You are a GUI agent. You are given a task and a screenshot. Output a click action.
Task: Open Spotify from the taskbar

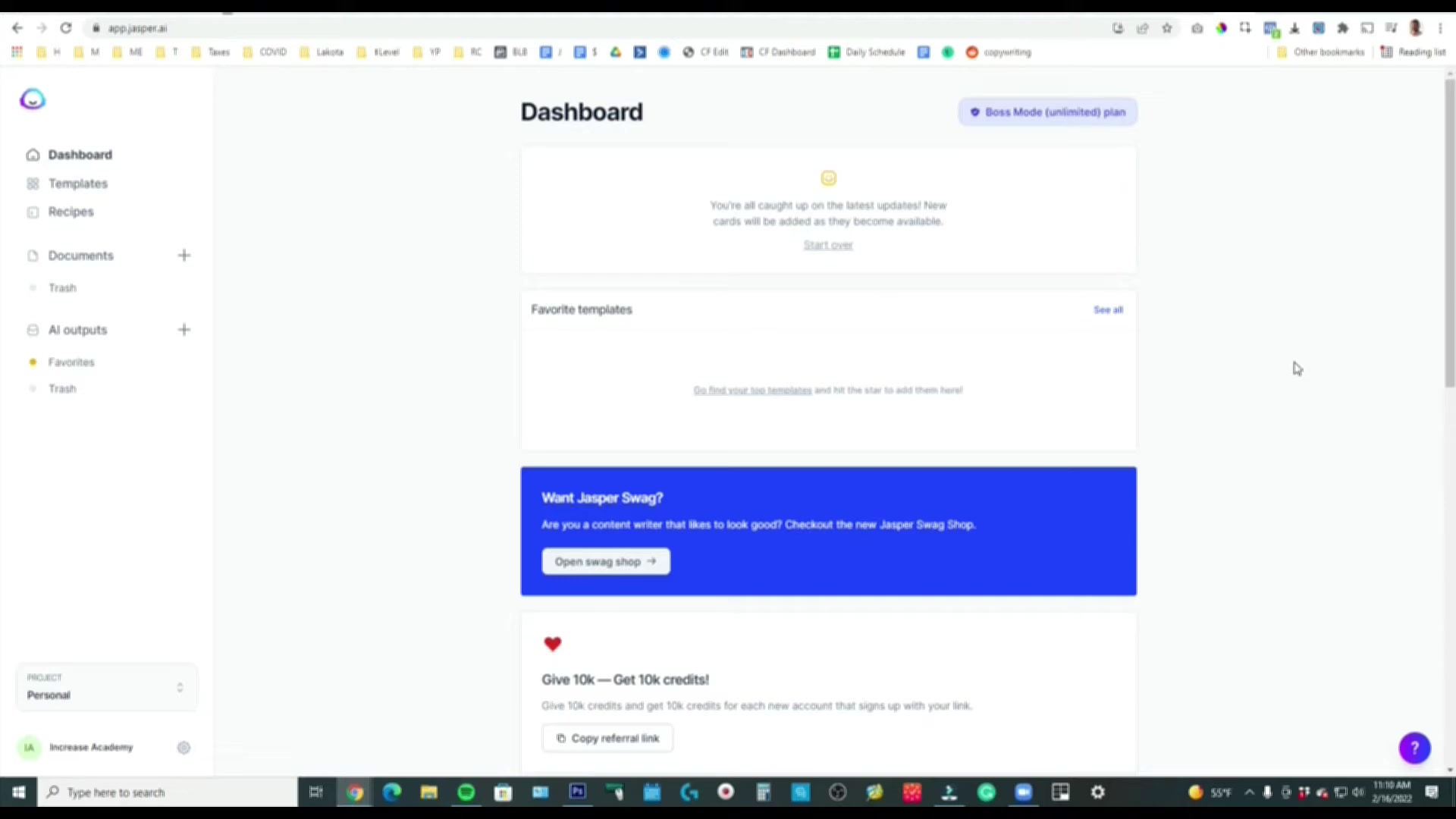(x=466, y=792)
